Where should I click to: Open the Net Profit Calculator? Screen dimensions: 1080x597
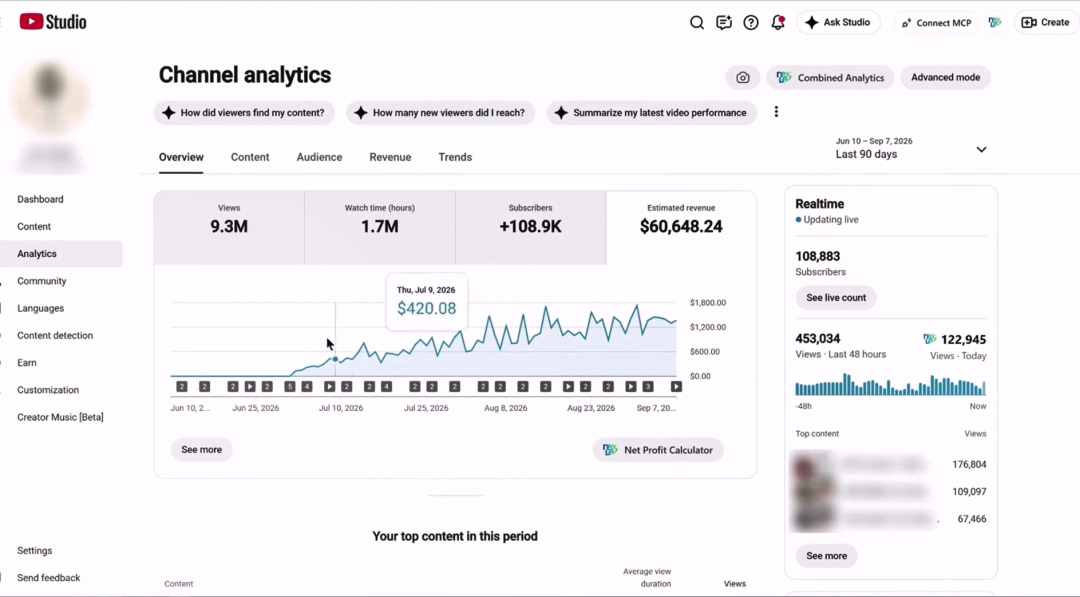[x=658, y=450]
